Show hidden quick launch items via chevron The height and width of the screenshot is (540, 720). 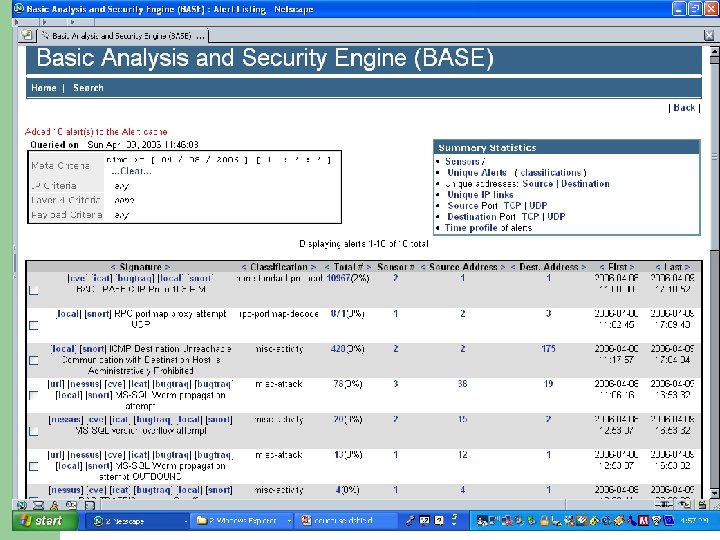454,520
